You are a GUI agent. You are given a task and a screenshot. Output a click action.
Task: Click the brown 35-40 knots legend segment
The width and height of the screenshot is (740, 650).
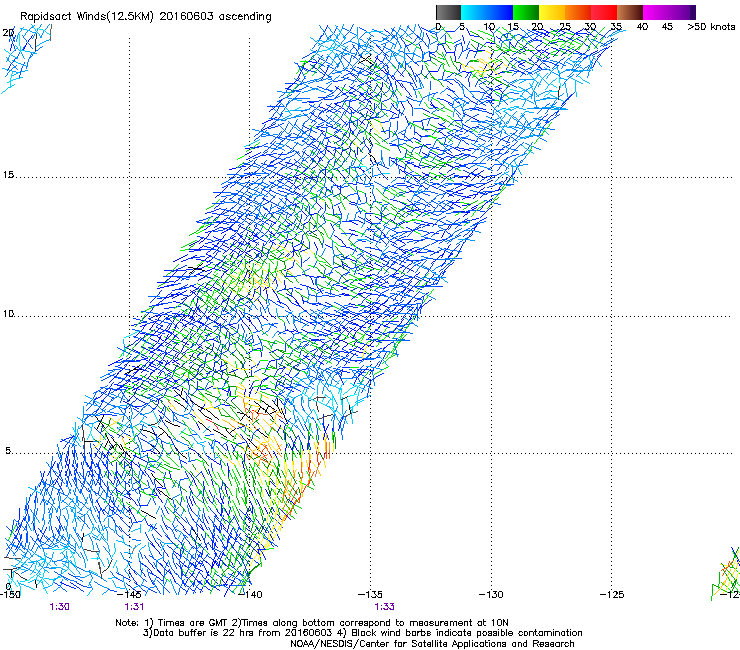(630, 12)
